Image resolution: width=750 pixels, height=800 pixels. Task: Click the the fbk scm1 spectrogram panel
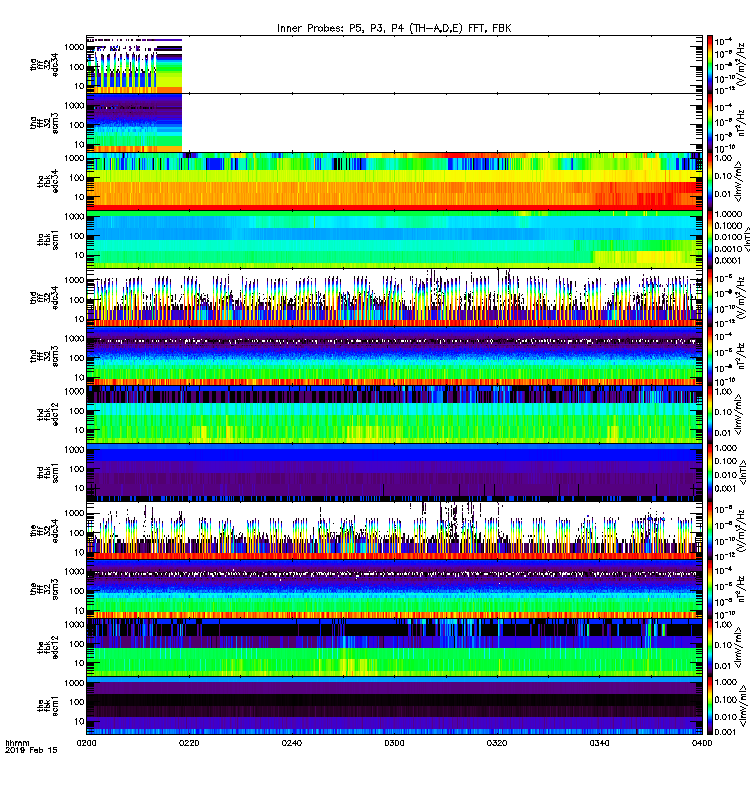tap(394, 706)
